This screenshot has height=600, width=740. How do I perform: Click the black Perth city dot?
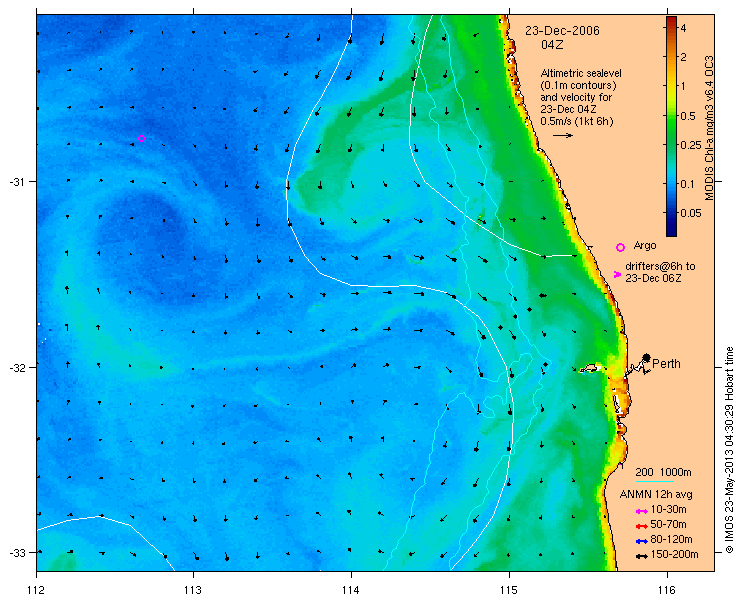647,357
